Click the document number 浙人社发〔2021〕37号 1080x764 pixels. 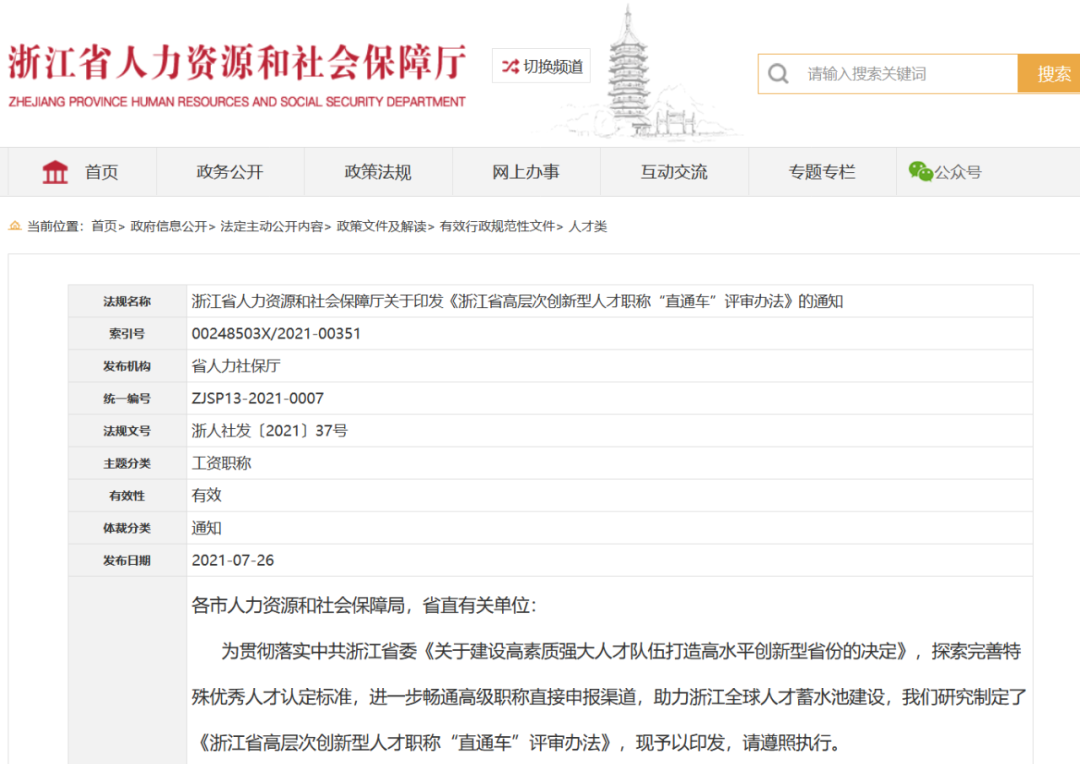[x=269, y=431]
